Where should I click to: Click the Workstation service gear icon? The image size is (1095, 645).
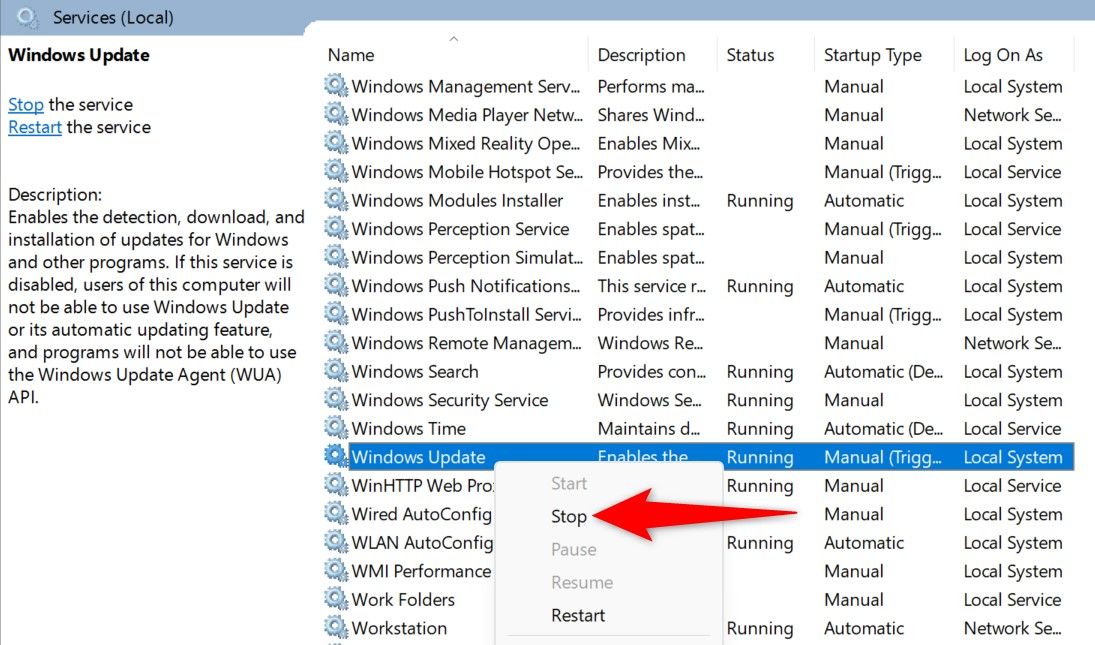pyautogui.click(x=334, y=628)
